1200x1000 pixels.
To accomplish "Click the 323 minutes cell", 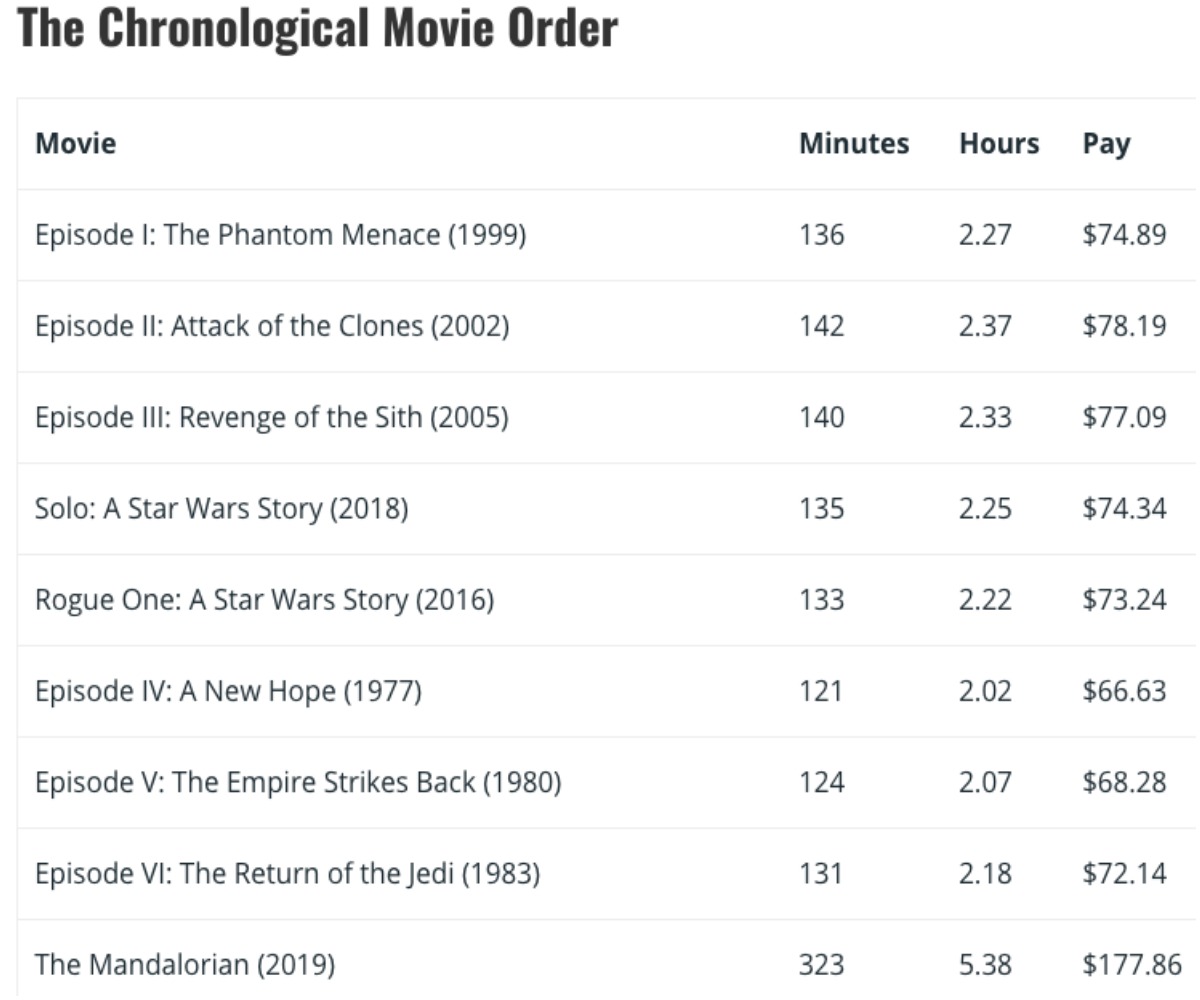I will pos(821,966).
